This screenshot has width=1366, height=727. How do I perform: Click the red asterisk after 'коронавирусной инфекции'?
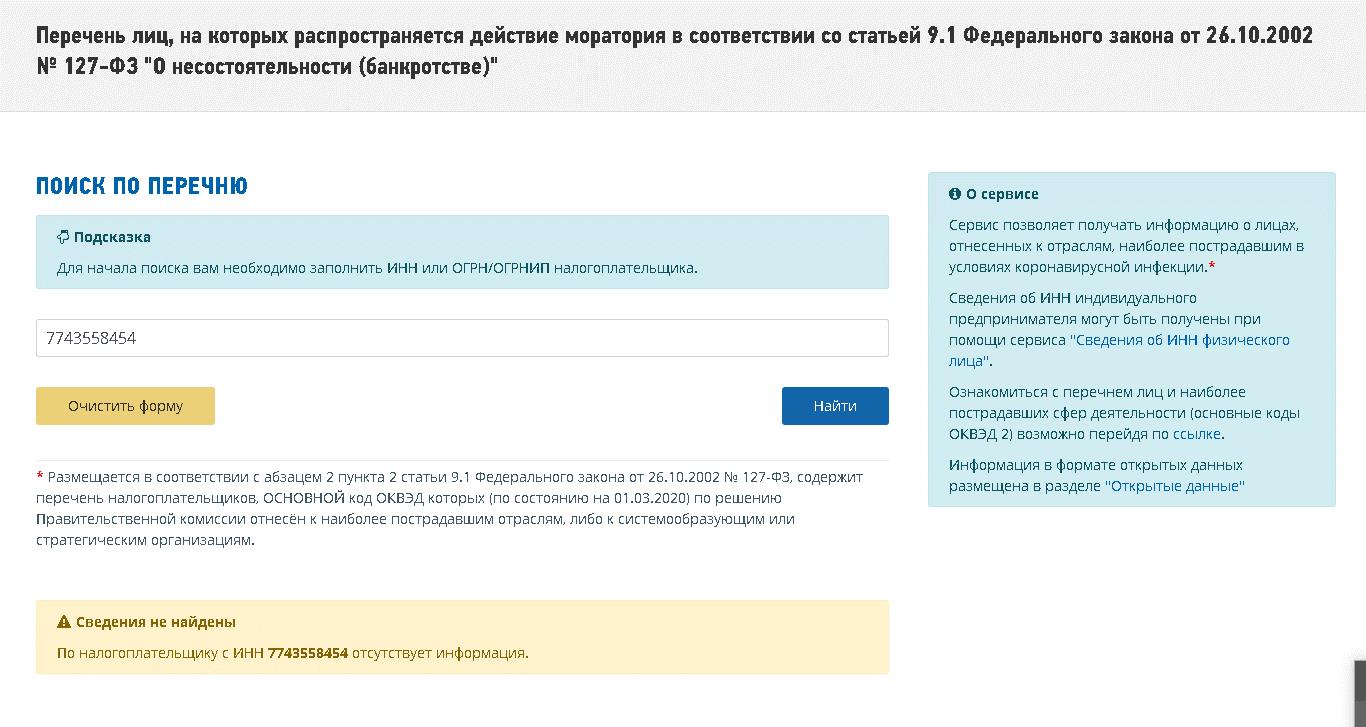[1212, 266]
